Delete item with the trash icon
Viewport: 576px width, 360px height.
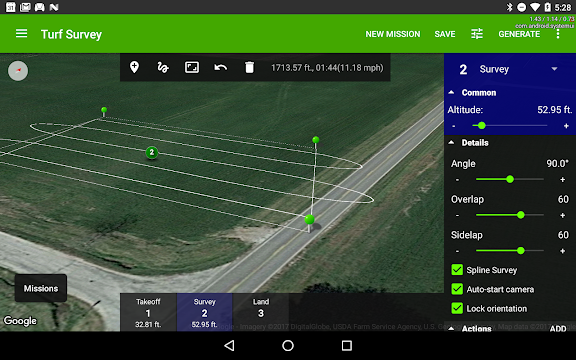249,68
